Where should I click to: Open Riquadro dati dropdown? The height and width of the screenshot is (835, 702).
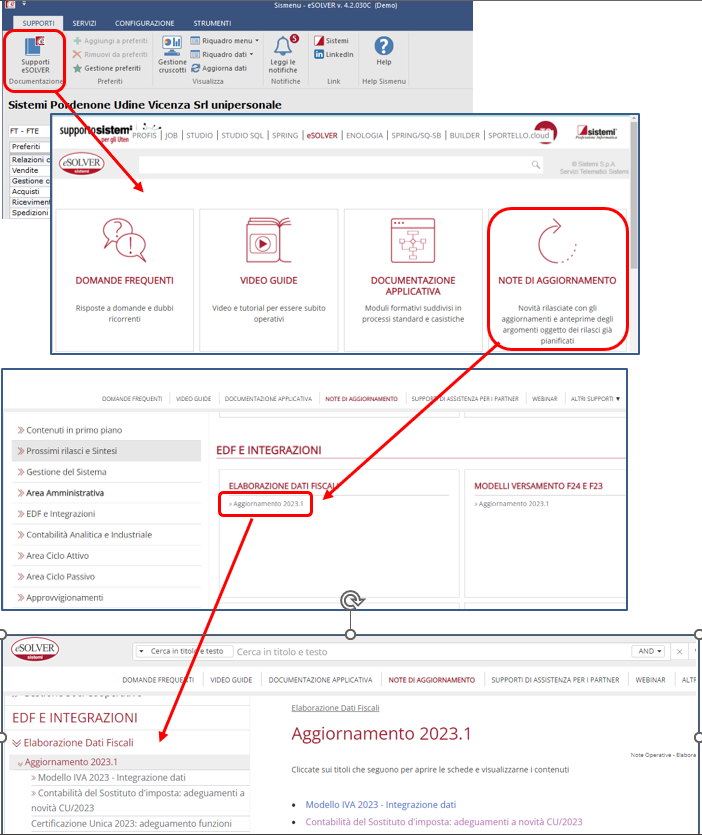pyautogui.click(x=222, y=55)
